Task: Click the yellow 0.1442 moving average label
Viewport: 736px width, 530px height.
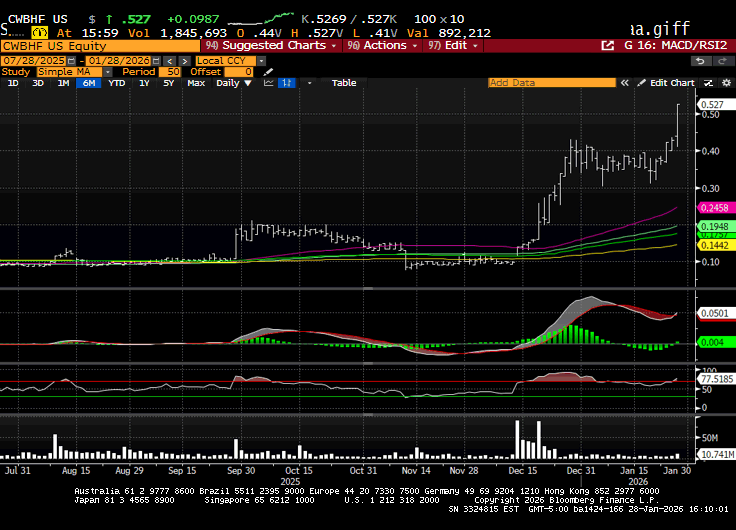Action: tap(716, 246)
